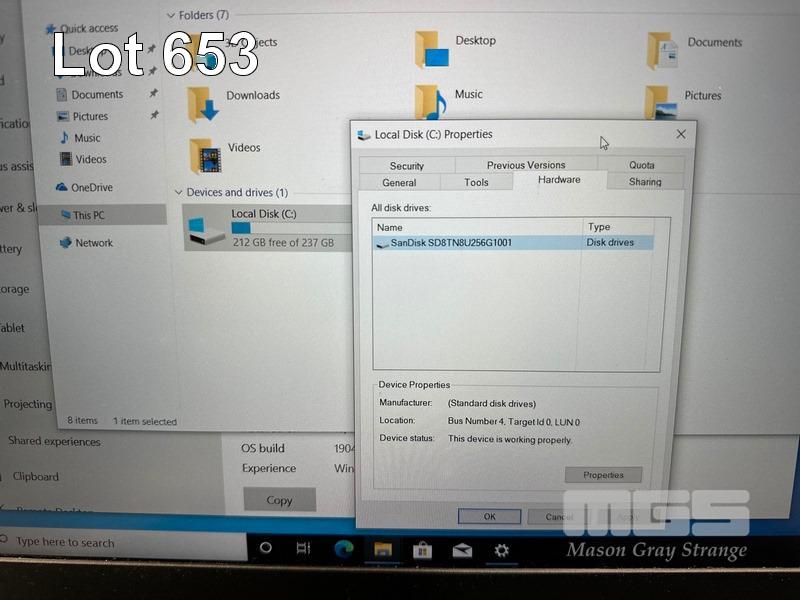Screen dimensions: 800x600
Task: Select Network in navigation pane
Action: 93,243
